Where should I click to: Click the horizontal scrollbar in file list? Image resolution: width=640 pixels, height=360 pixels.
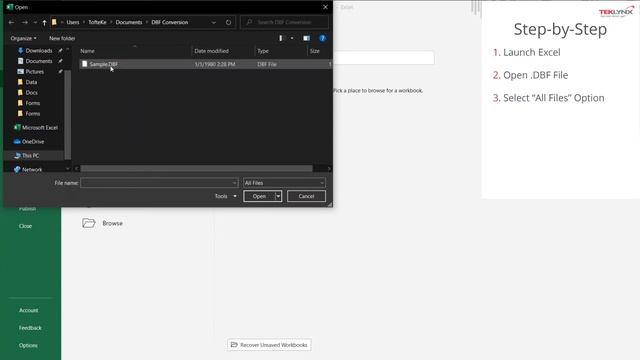(196, 169)
